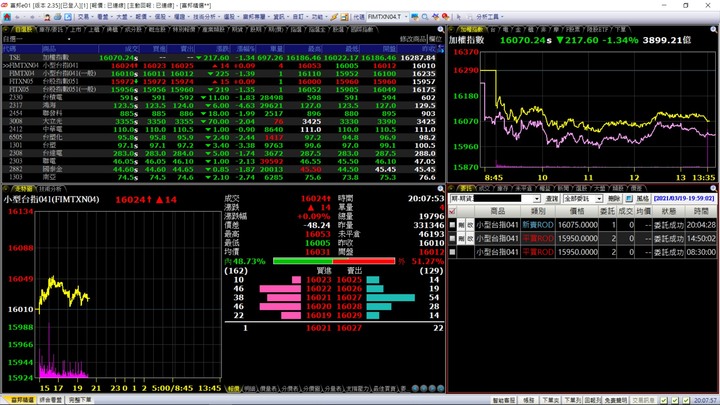Click red-green buy/sell ratio bar
Image resolution: width=720 pixels, height=405 pixels.
[x=334, y=261]
